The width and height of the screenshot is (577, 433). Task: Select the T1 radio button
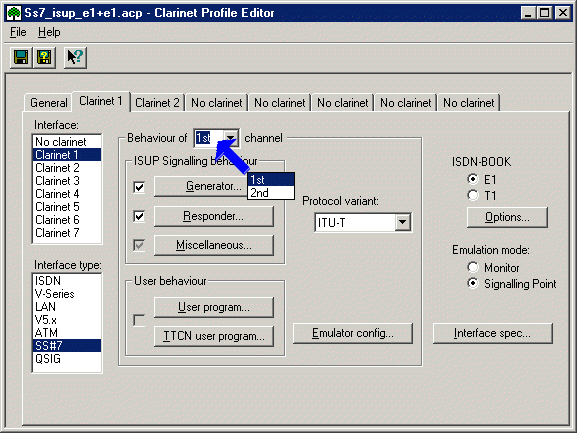click(473, 195)
